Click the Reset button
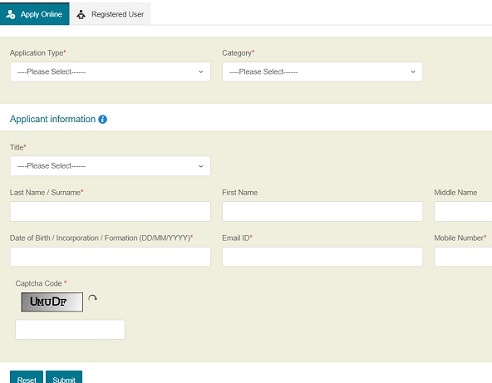Viewport: 492px width, 383px height. point(26,377)
